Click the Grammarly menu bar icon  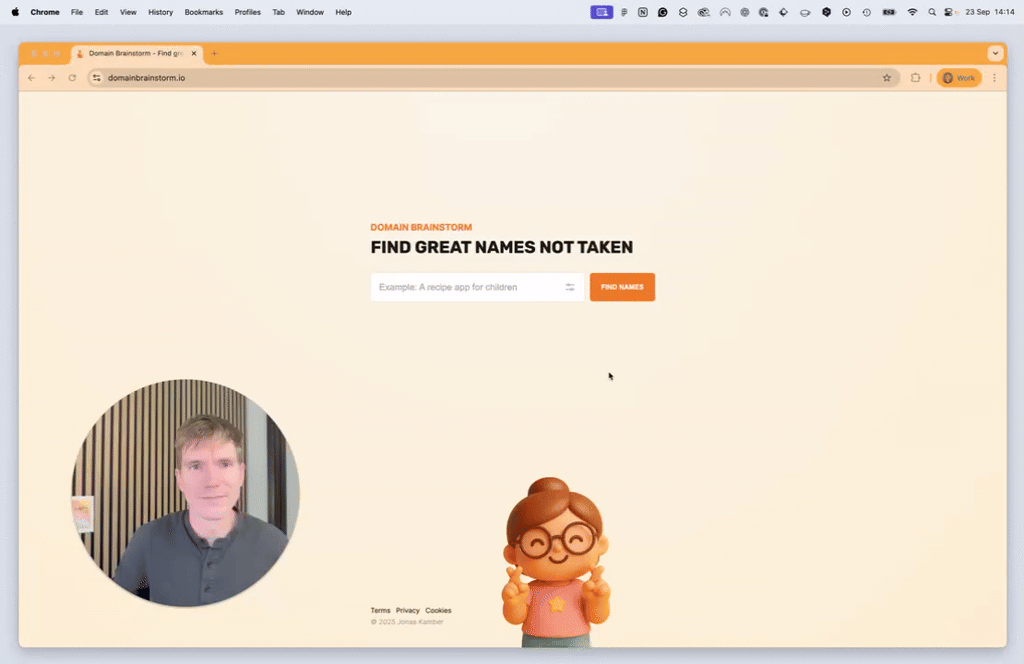[662, 12]
